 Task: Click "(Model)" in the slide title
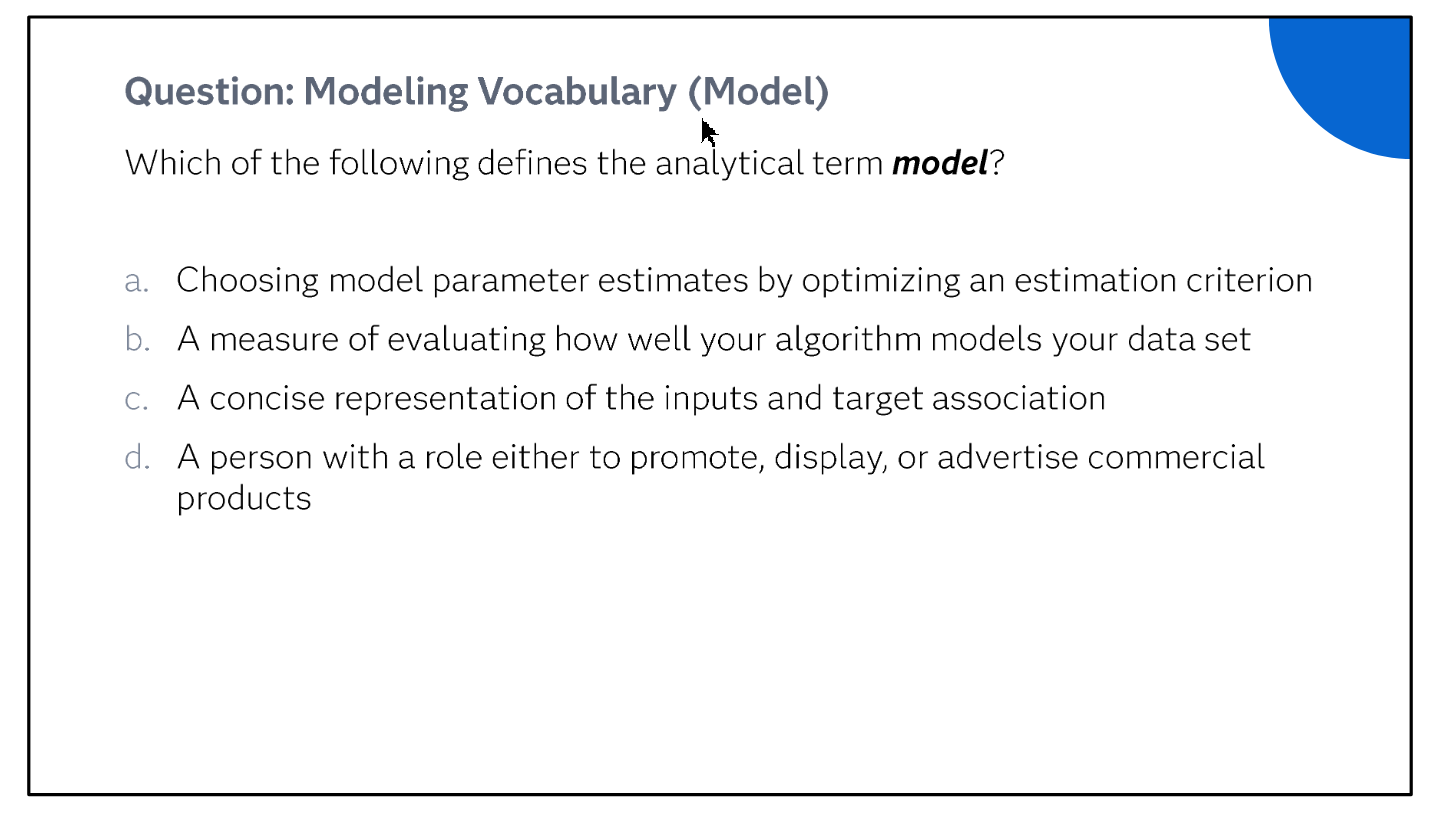pyautogui.click(x=759, y=92)
